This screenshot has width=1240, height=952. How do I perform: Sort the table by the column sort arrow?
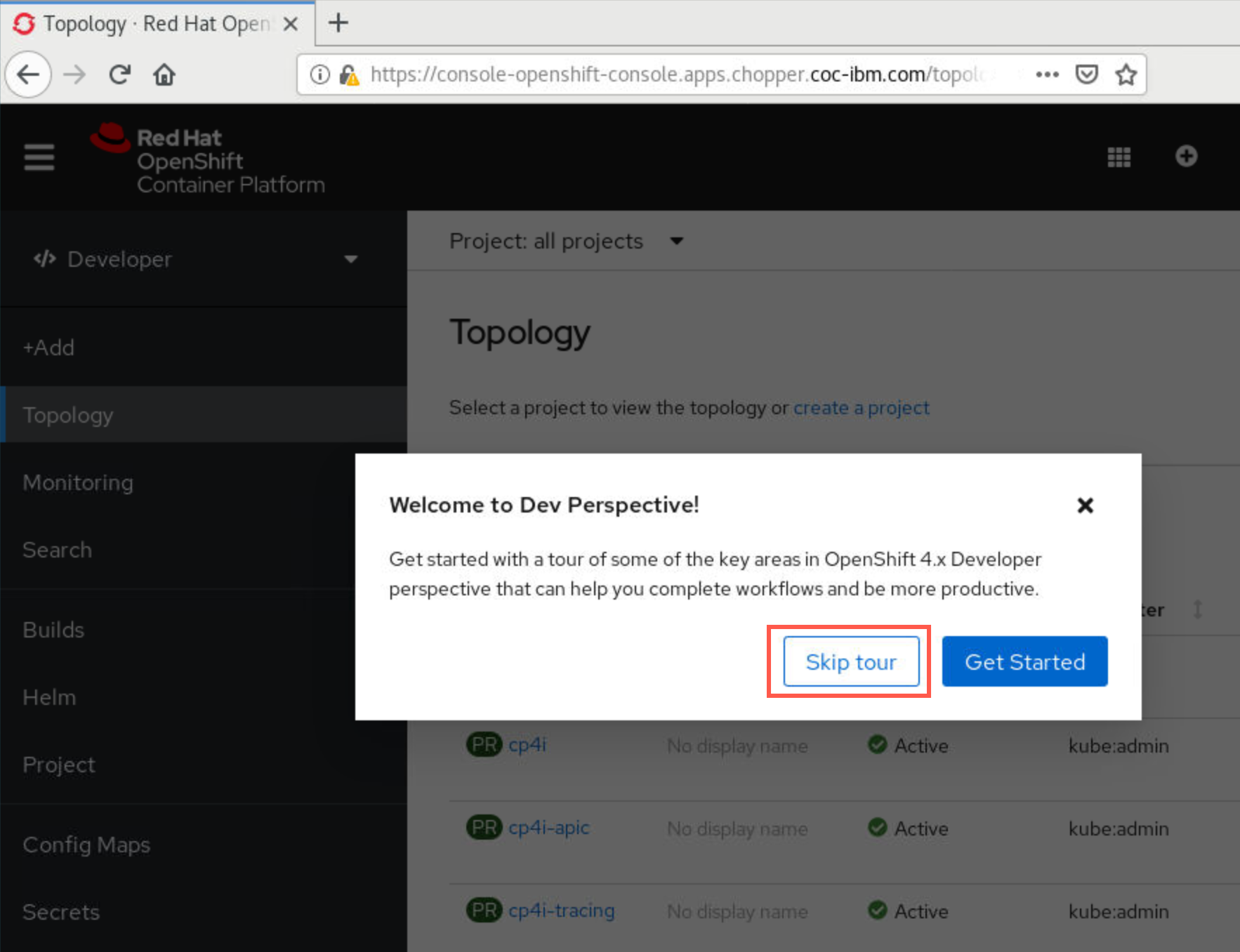pyautogui.click(x=1198, y=609)
